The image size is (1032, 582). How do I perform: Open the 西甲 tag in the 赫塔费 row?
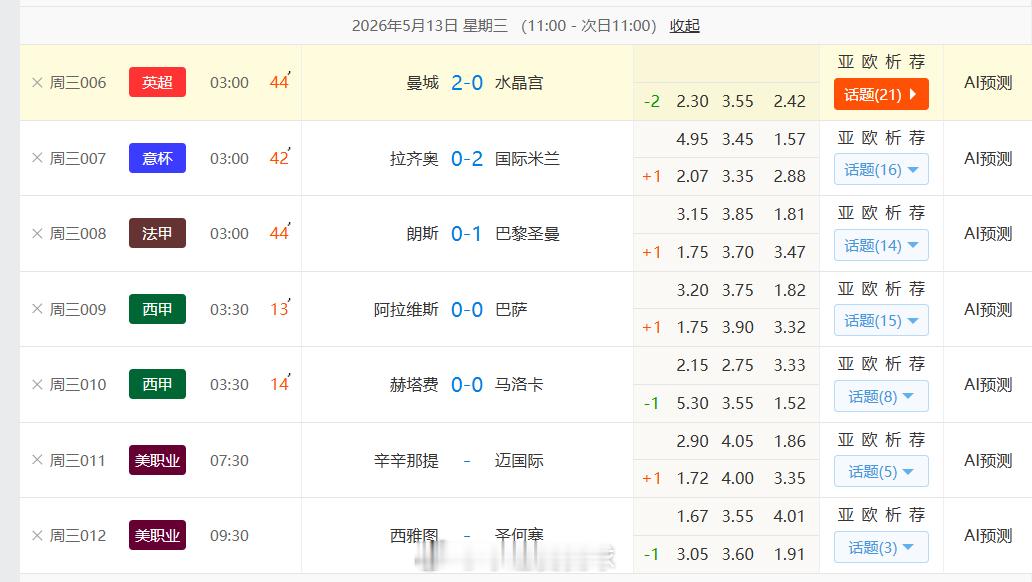[x=157, y=384]
